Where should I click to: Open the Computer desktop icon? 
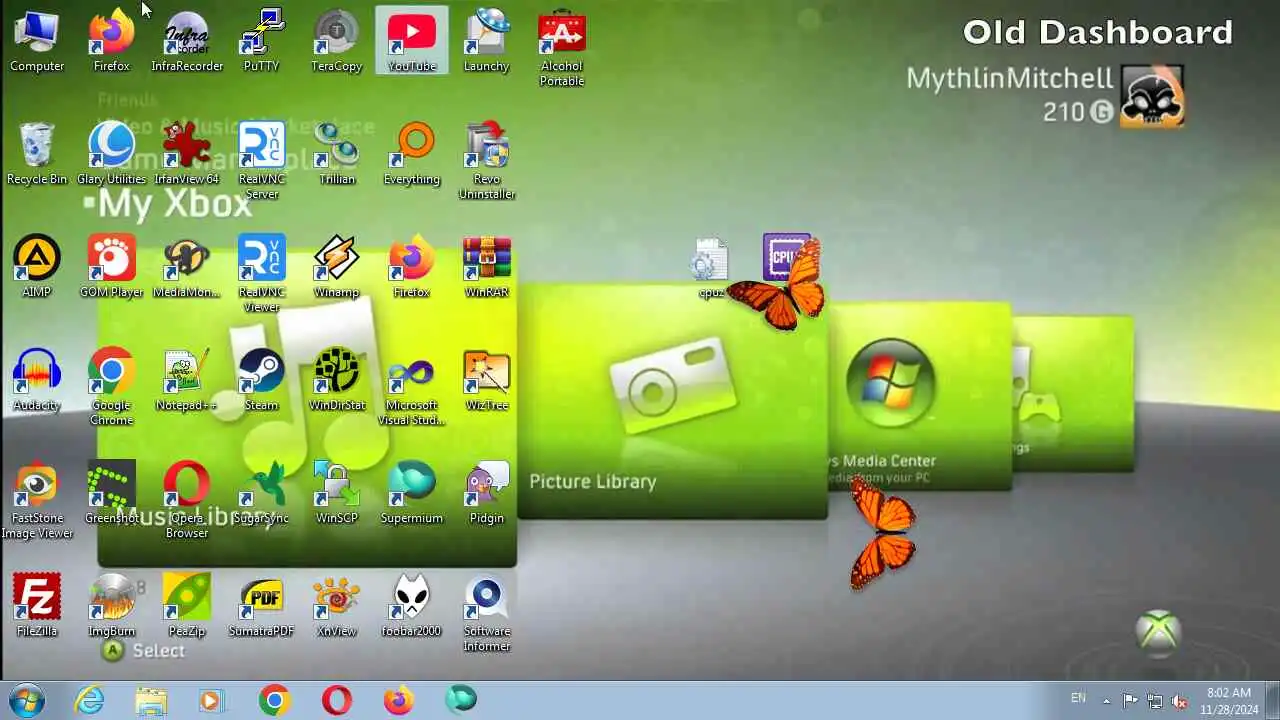point(37,41)
